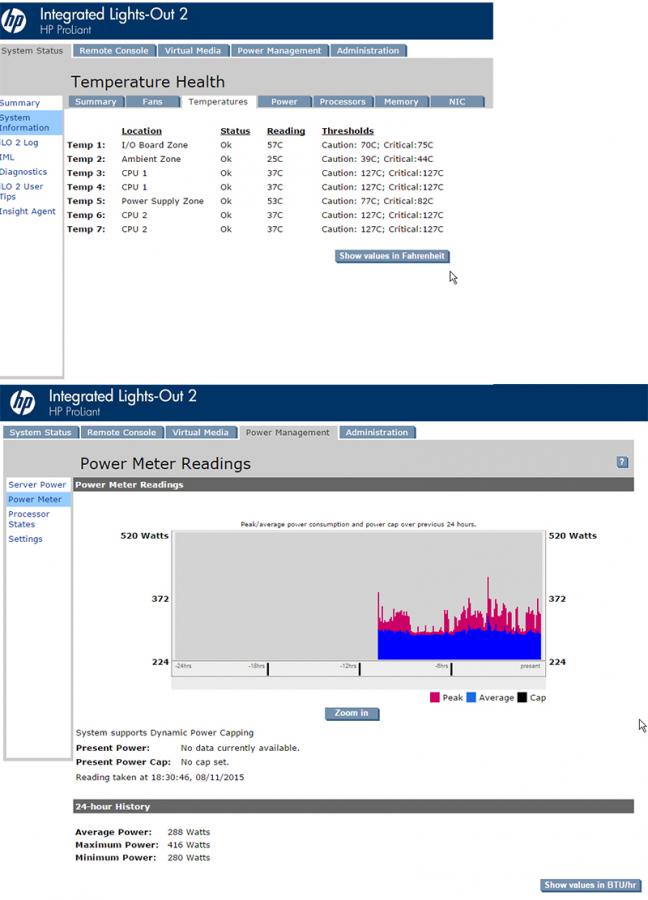648x900 pixels.
Task: Click the Status column header
Action: coord(235,131)
